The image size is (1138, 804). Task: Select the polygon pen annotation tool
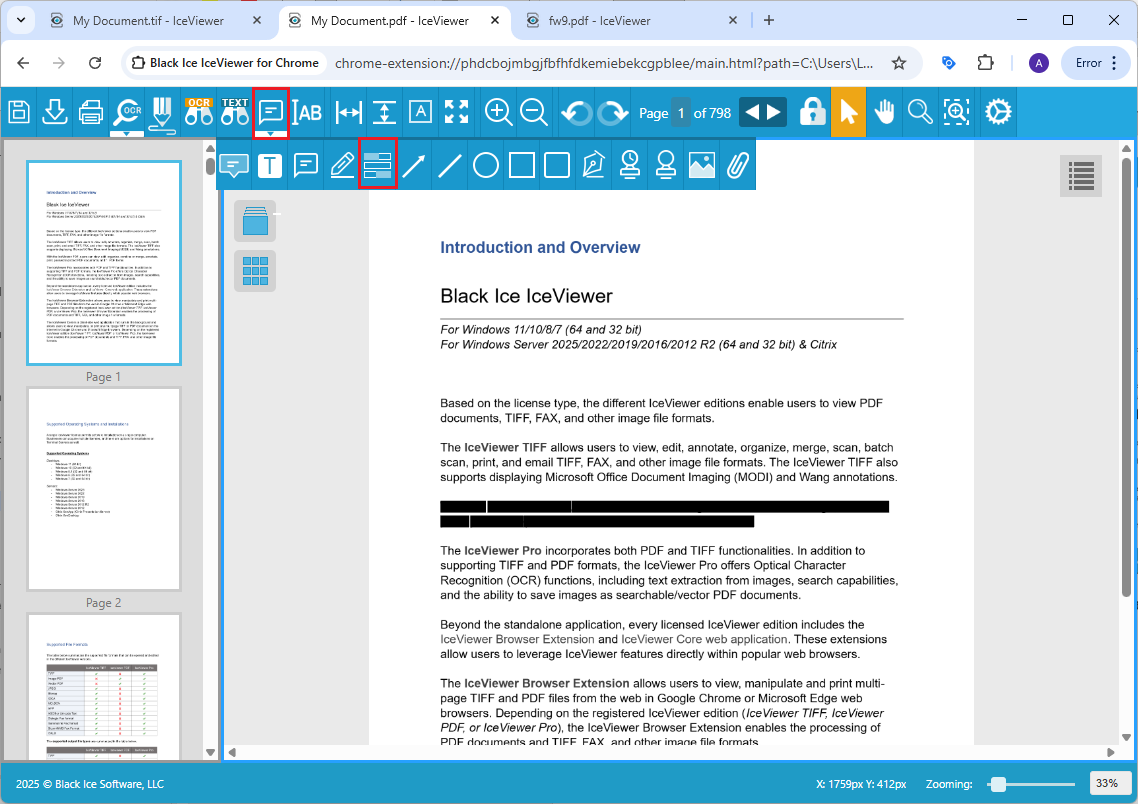pos(594,165)
